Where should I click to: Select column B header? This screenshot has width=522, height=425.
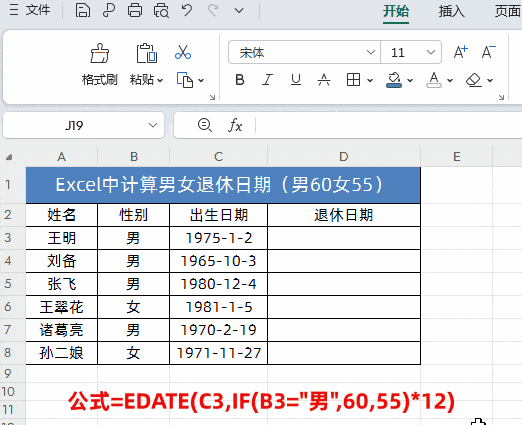(x=134, y=156)
